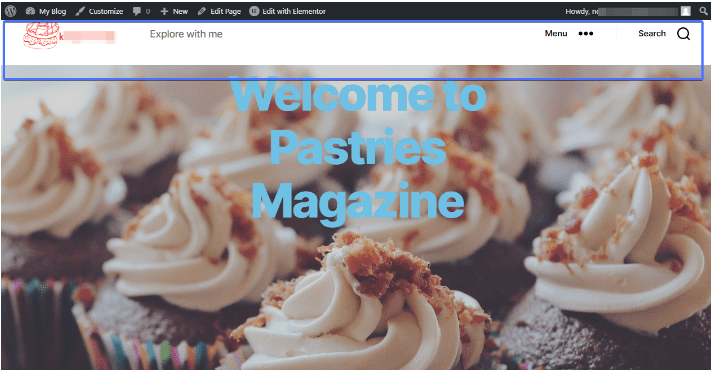Click the Customize paintbrush icon
The width and height of the screenshot is (713, 372).
(80, 11)
